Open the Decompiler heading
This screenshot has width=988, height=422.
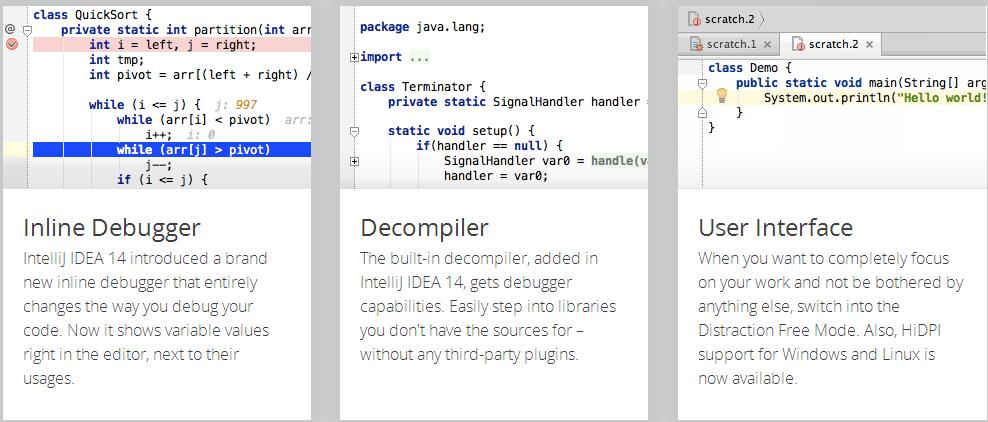(x=424, y=228)
